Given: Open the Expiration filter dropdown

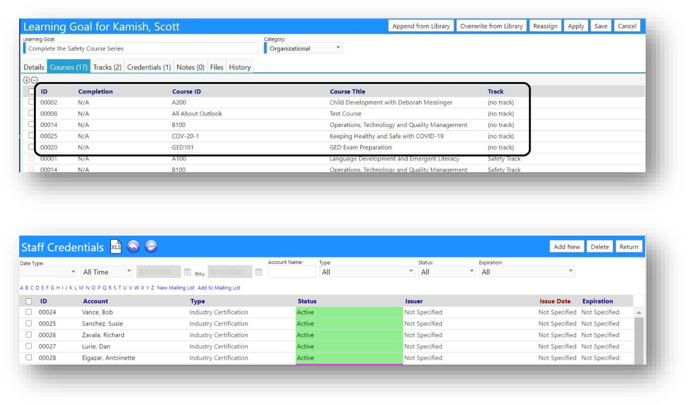Looking at the screenshot, I should click(x=527, y=272).
